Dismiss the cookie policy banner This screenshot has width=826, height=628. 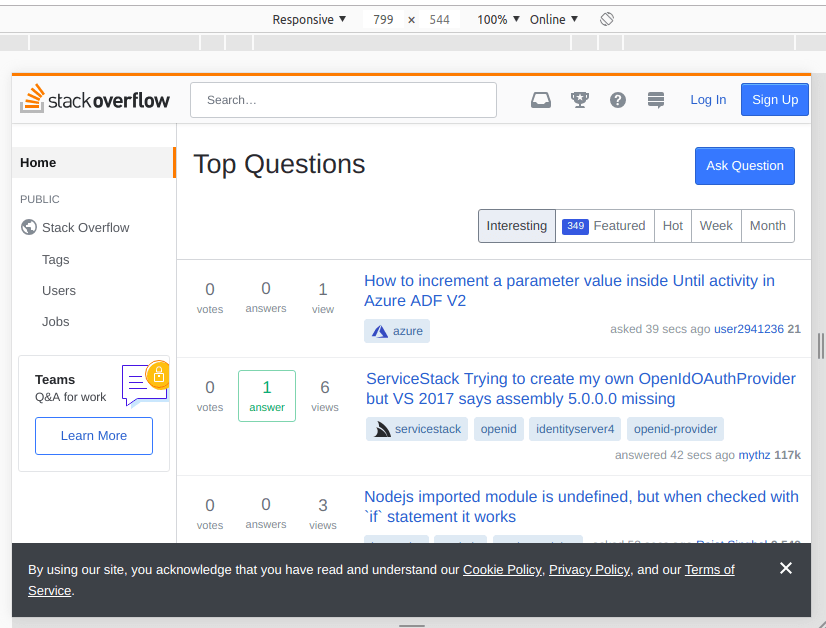pyautogui.click(x=786, y=568)
